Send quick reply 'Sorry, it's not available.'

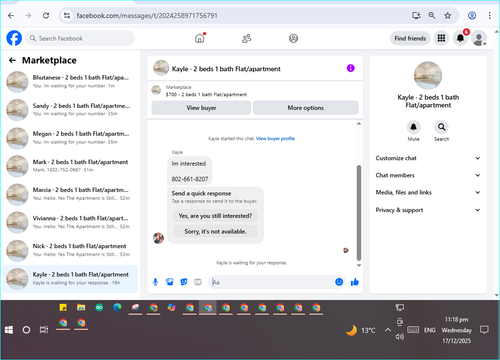(215, 231)
